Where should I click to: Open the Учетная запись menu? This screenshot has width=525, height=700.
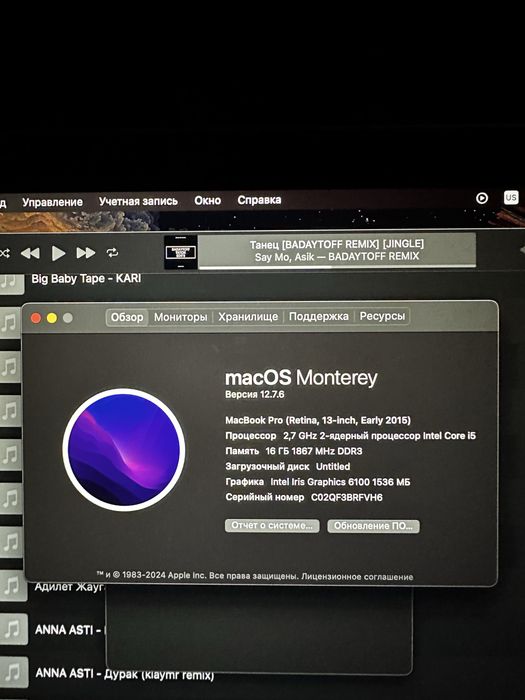coord(138,201)
